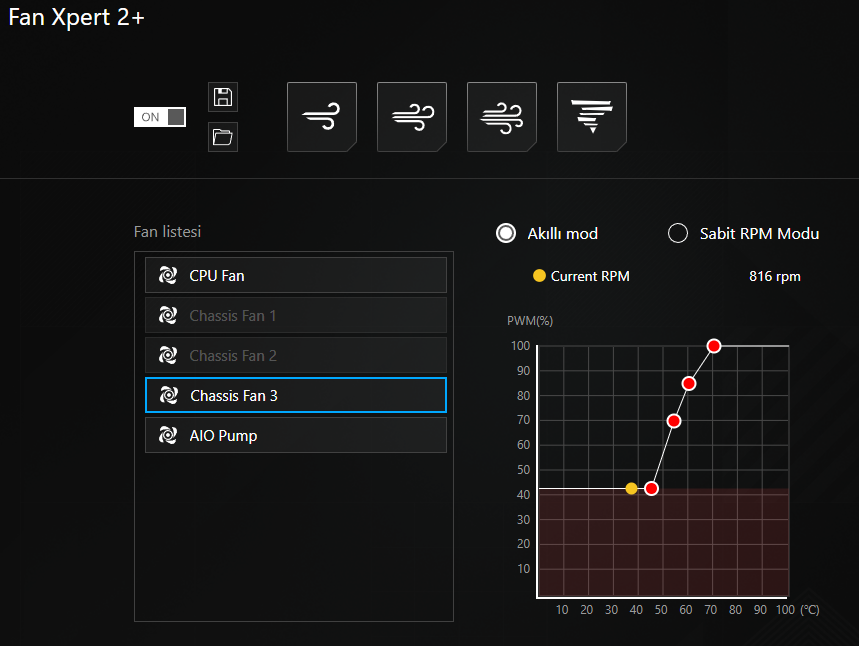Click the Current RPM label
Screen dimensions: 859x646
(x=590, y=276)
